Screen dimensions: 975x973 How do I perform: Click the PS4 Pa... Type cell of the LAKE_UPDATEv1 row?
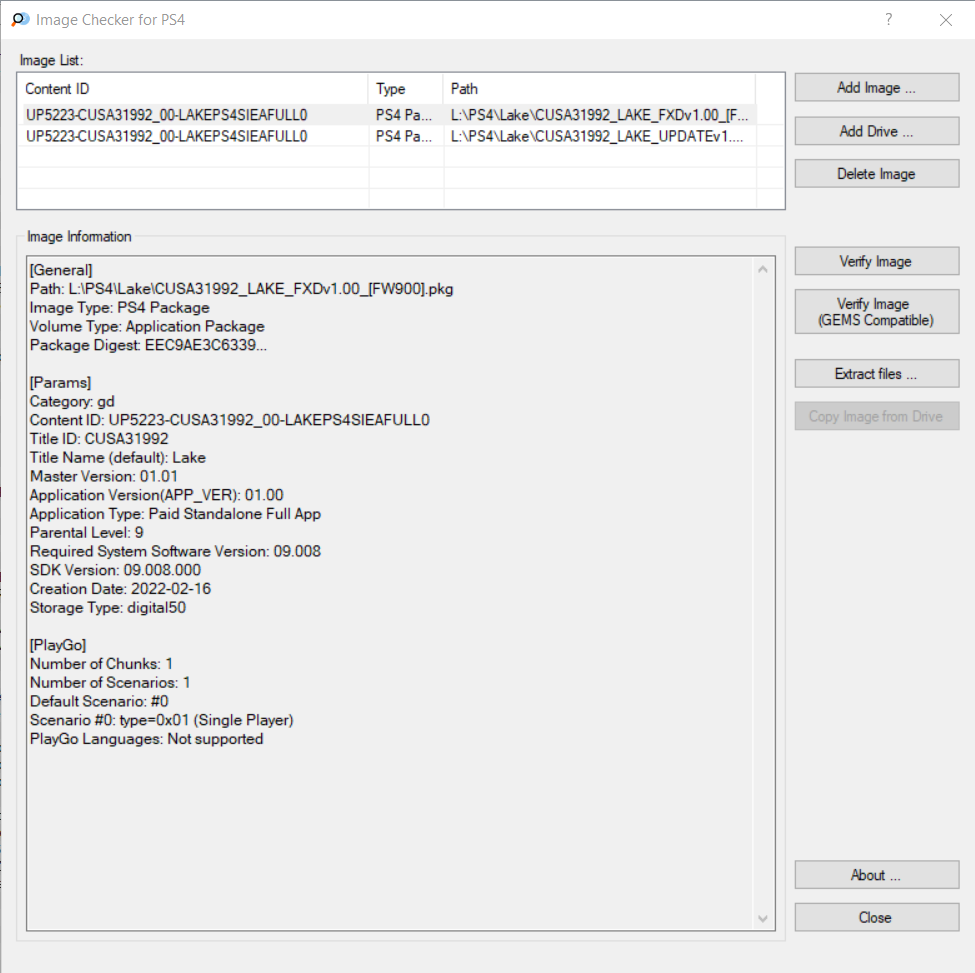point(406,136)
